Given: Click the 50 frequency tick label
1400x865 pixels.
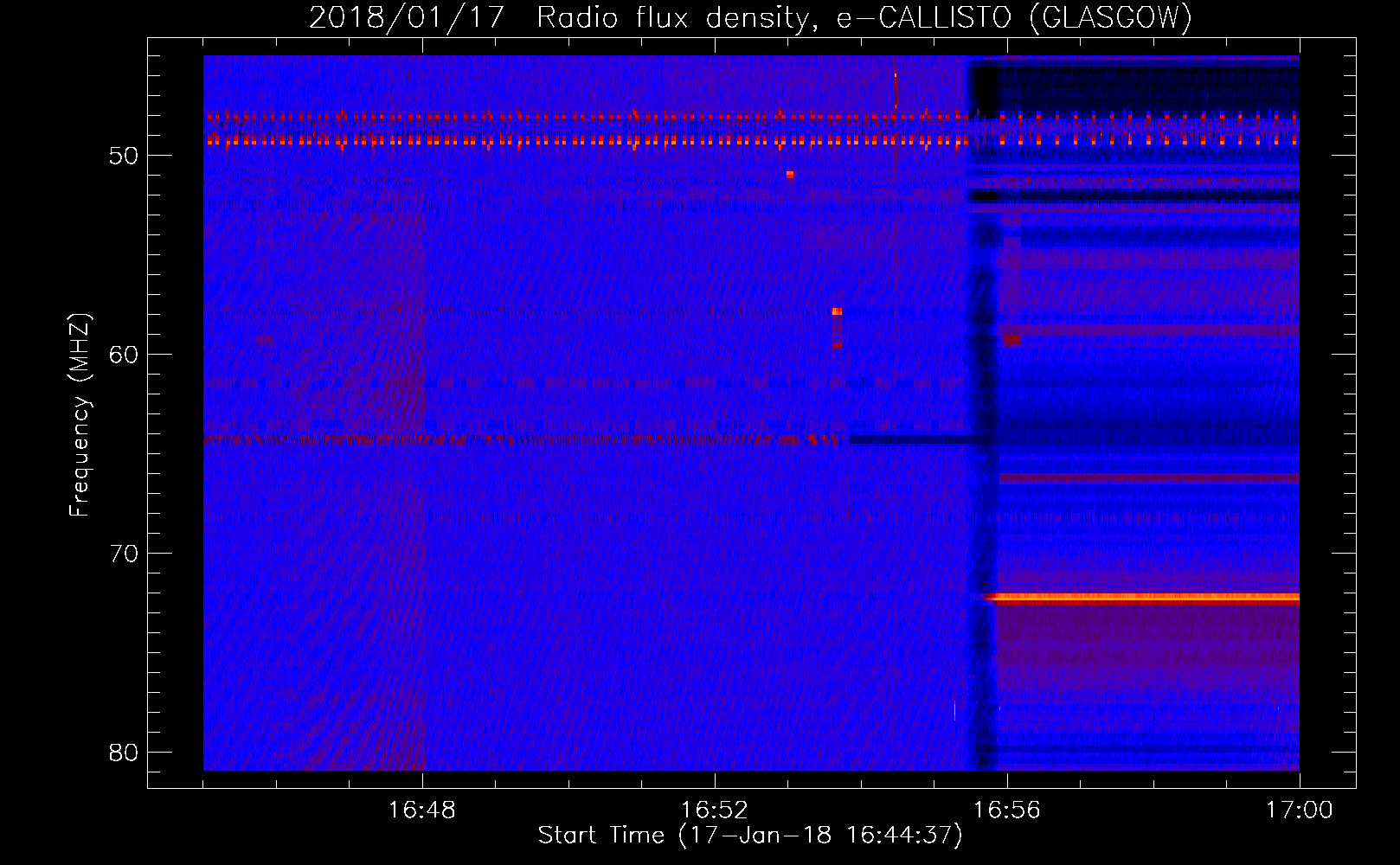Looking at the screenshot, I should pos(125,156).
